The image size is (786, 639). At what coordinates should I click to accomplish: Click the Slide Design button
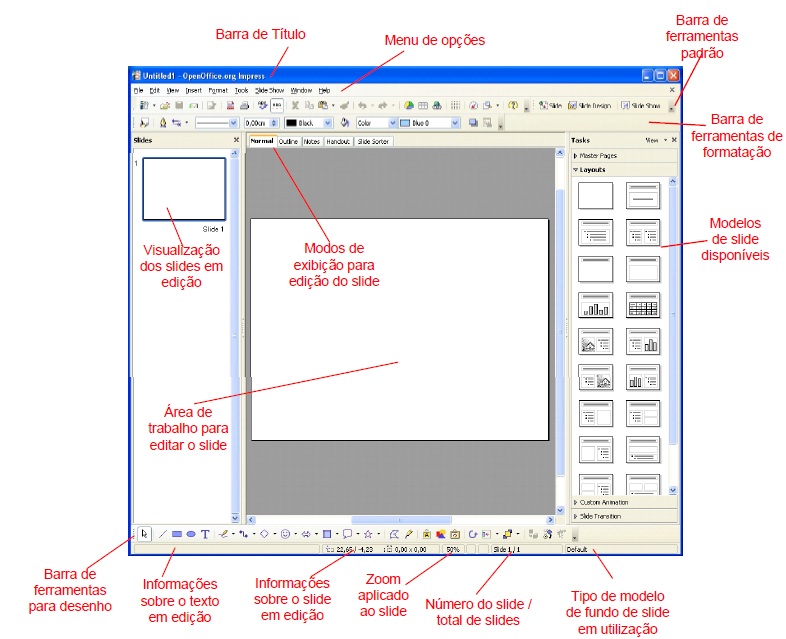tap(590, 105)
